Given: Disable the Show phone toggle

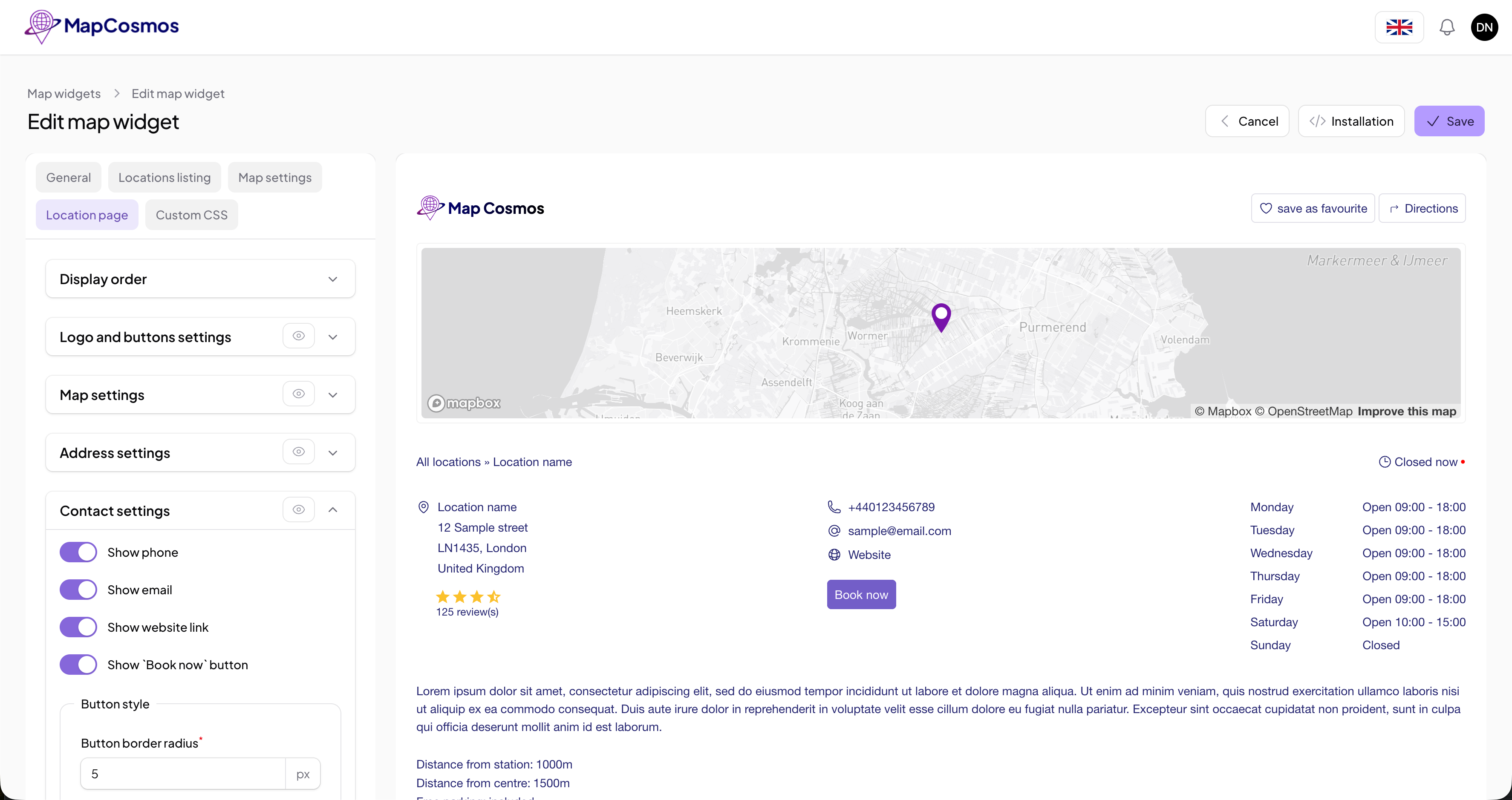Looking at the screenshot, I should click(78, 552).
